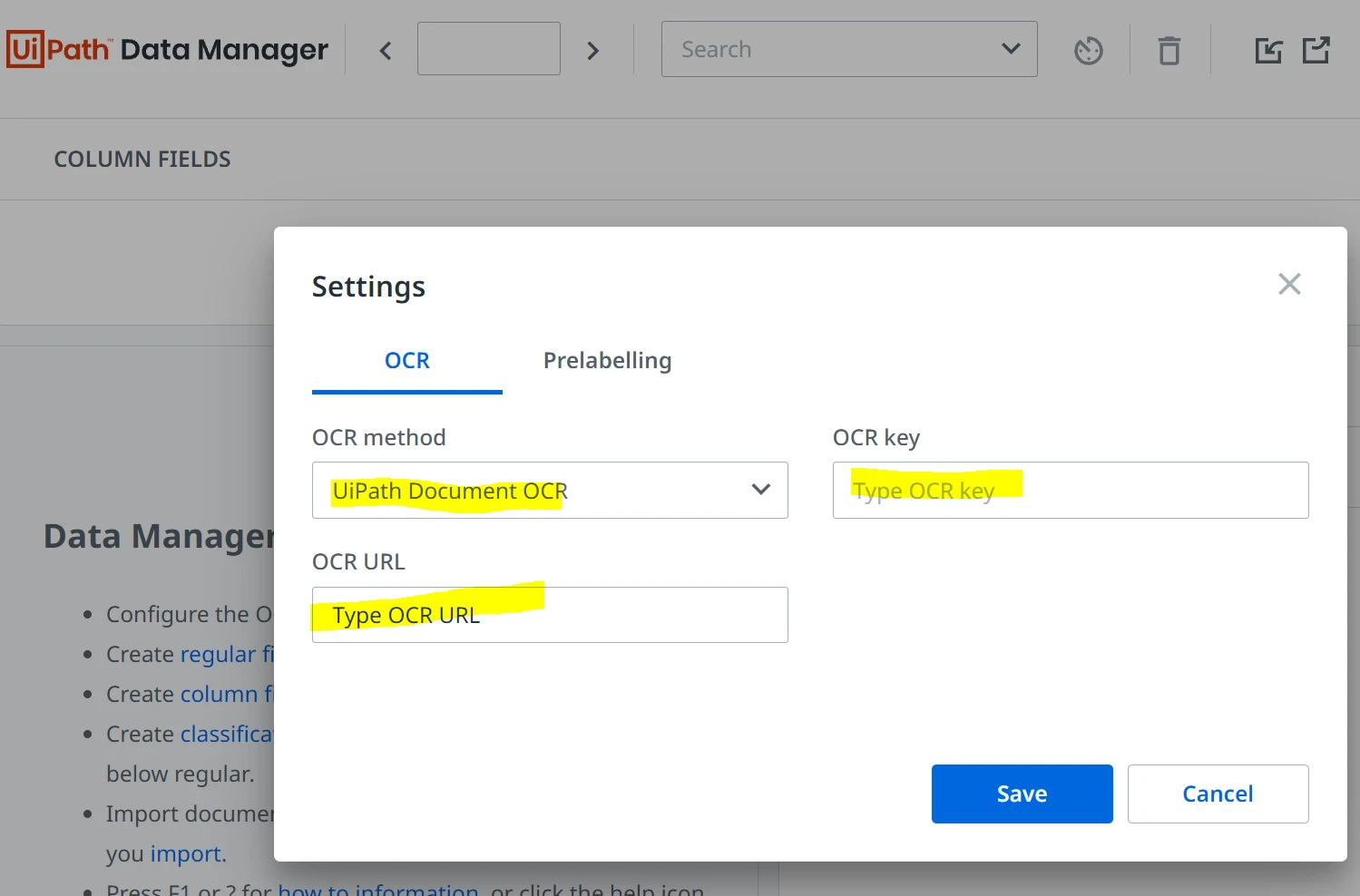Click the document number box in toolbar

[489, 49]
